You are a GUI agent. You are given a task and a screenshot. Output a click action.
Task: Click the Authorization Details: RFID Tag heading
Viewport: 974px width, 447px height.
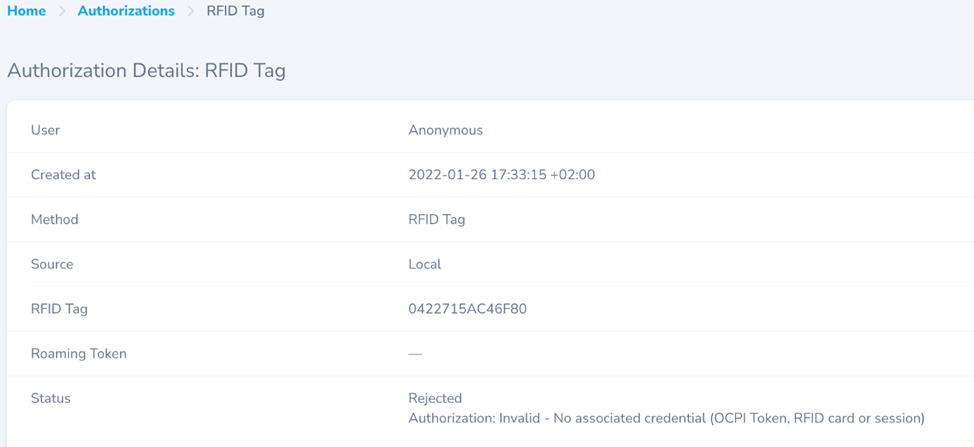pyautogui.click(x=146, y=71)
